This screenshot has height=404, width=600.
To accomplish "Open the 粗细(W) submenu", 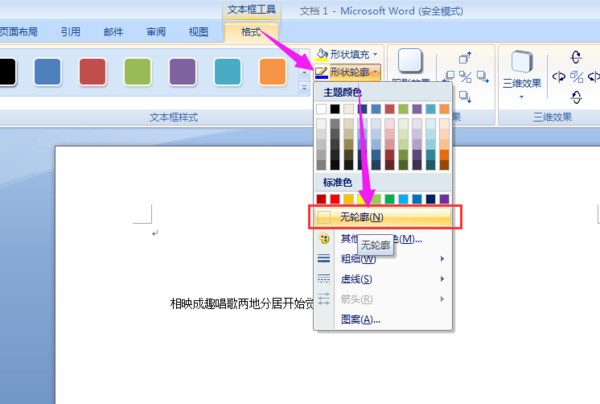I will (x=383, y=259).
